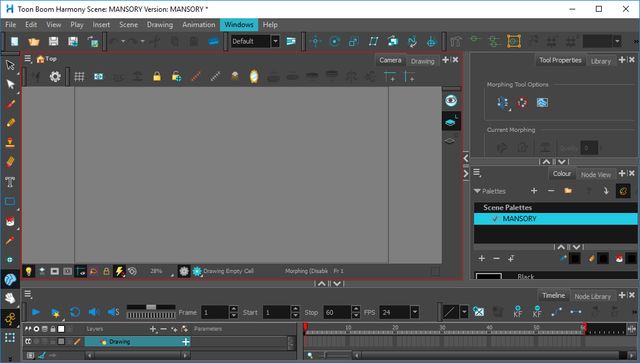The height and width of the screenshot is (363, 640).
Task: Select the Paint bucket tool
Action: [10, 221]
